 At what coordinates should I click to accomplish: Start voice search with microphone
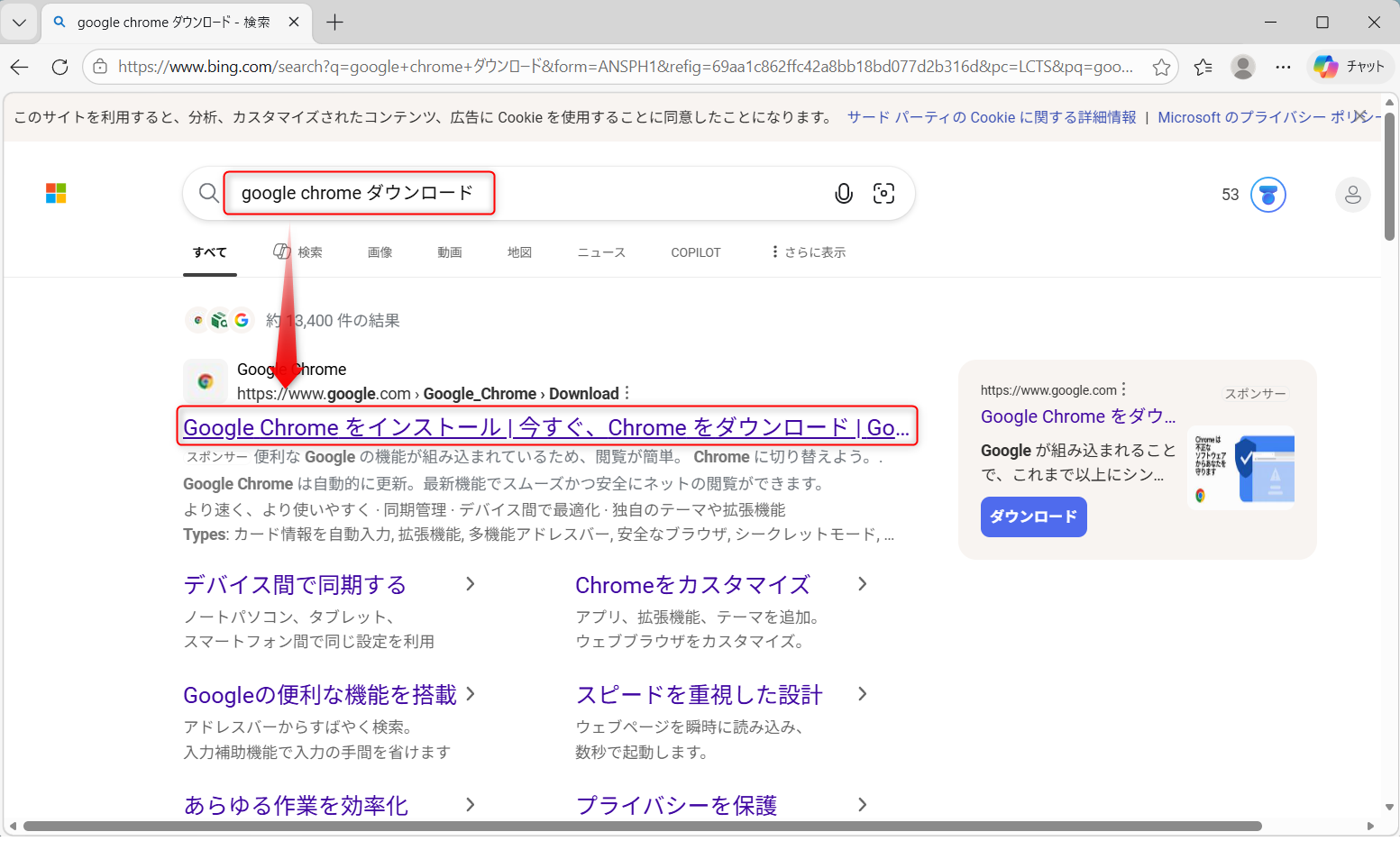pyautogui.click(x=844, y=193)
